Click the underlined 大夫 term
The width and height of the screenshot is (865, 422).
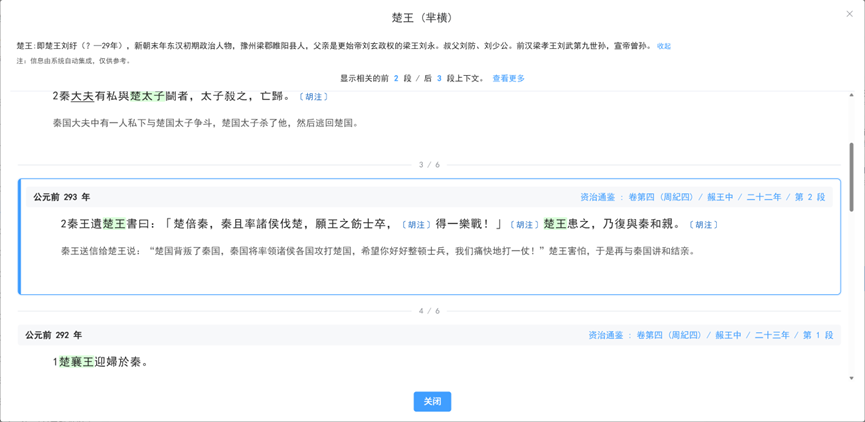pyautogui.click(x=83, y=97)
